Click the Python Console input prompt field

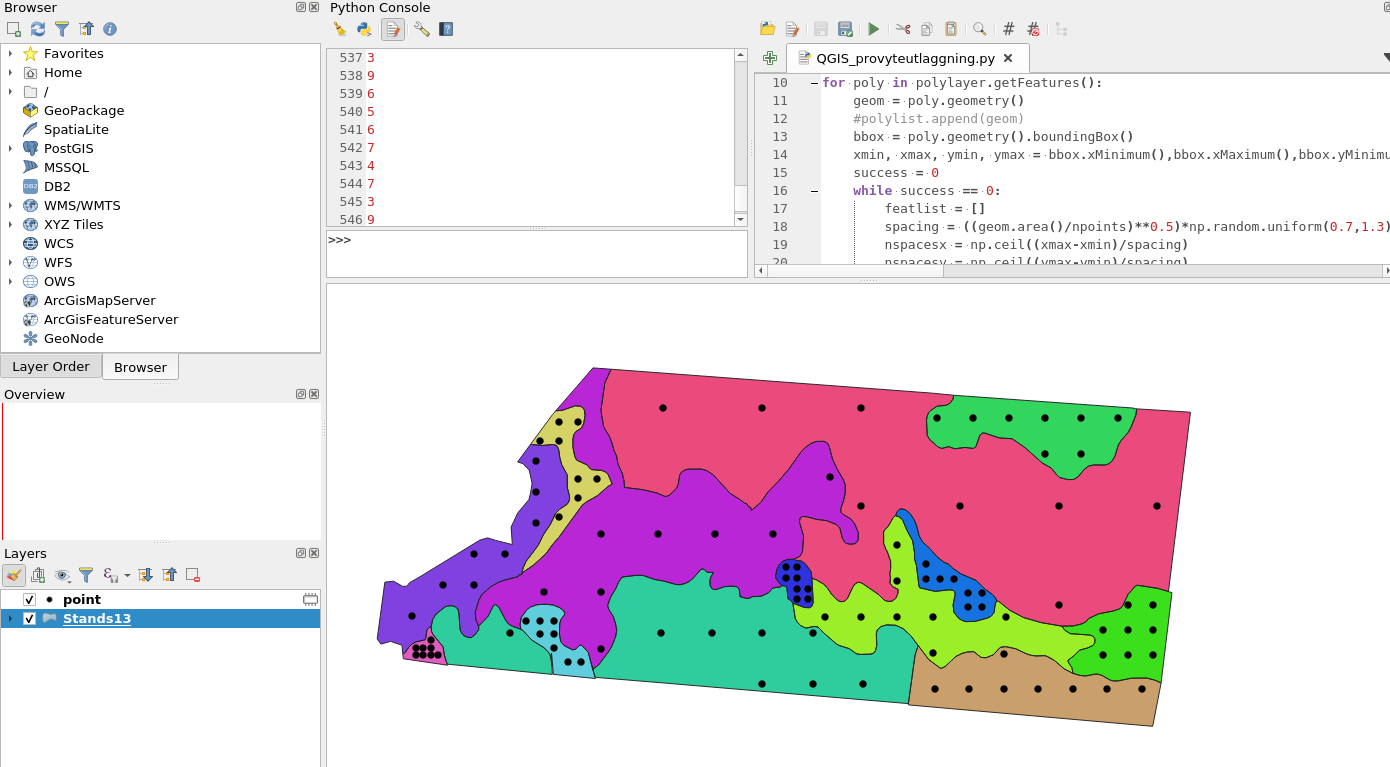[x=537, y=254]
